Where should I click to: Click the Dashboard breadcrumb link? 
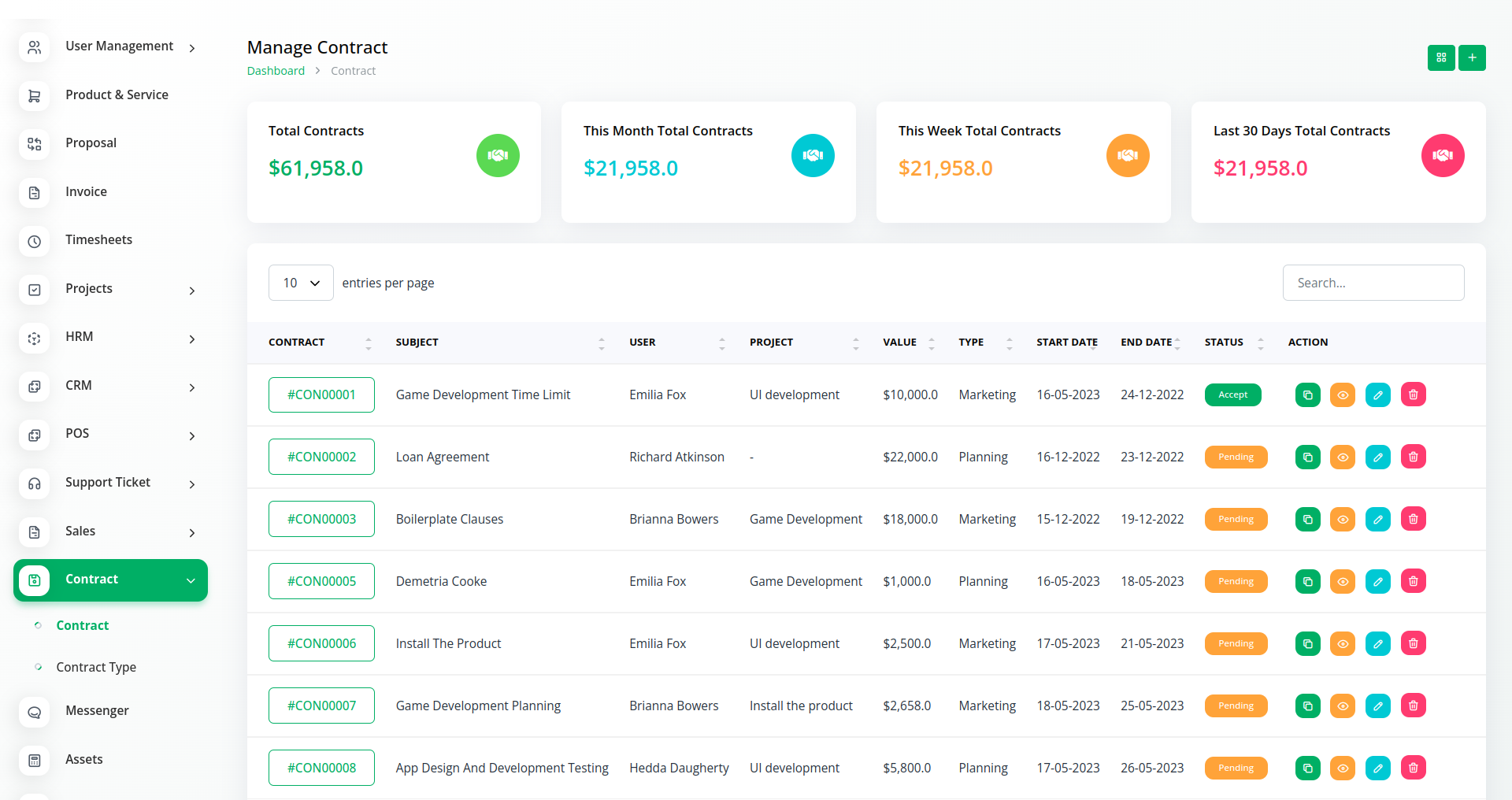276,71
